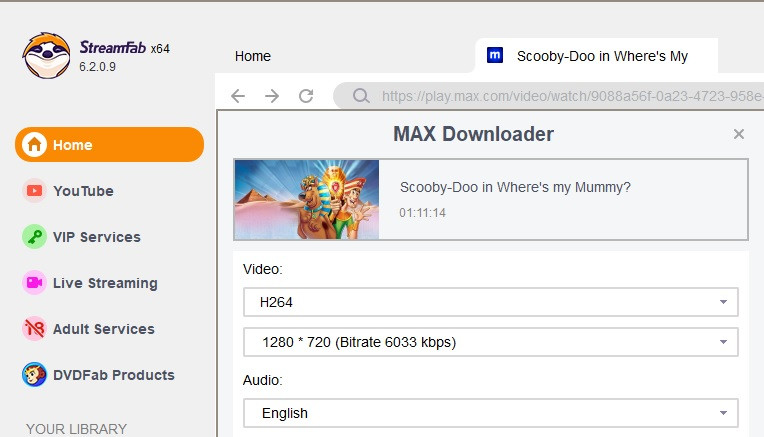
Task: Open the English audio language dropdown
Action: point(490,413)
